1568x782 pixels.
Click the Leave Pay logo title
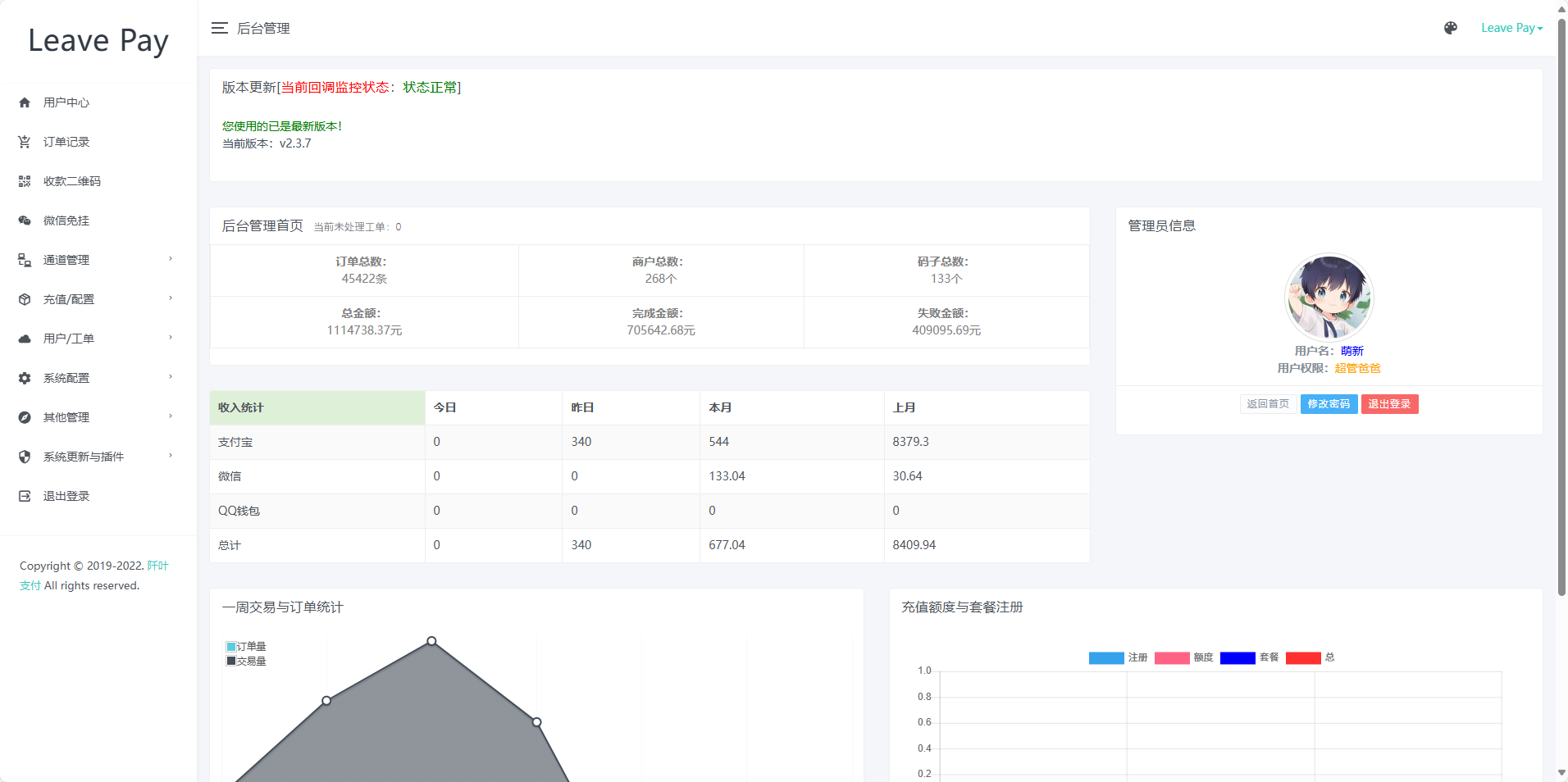[98, 41]
